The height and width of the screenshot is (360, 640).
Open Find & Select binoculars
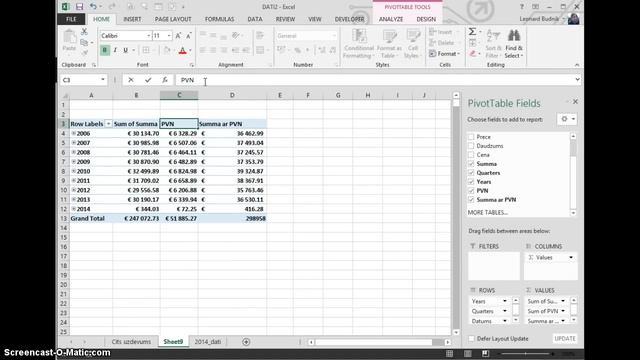pyautogui.click(x=513, y=44)
